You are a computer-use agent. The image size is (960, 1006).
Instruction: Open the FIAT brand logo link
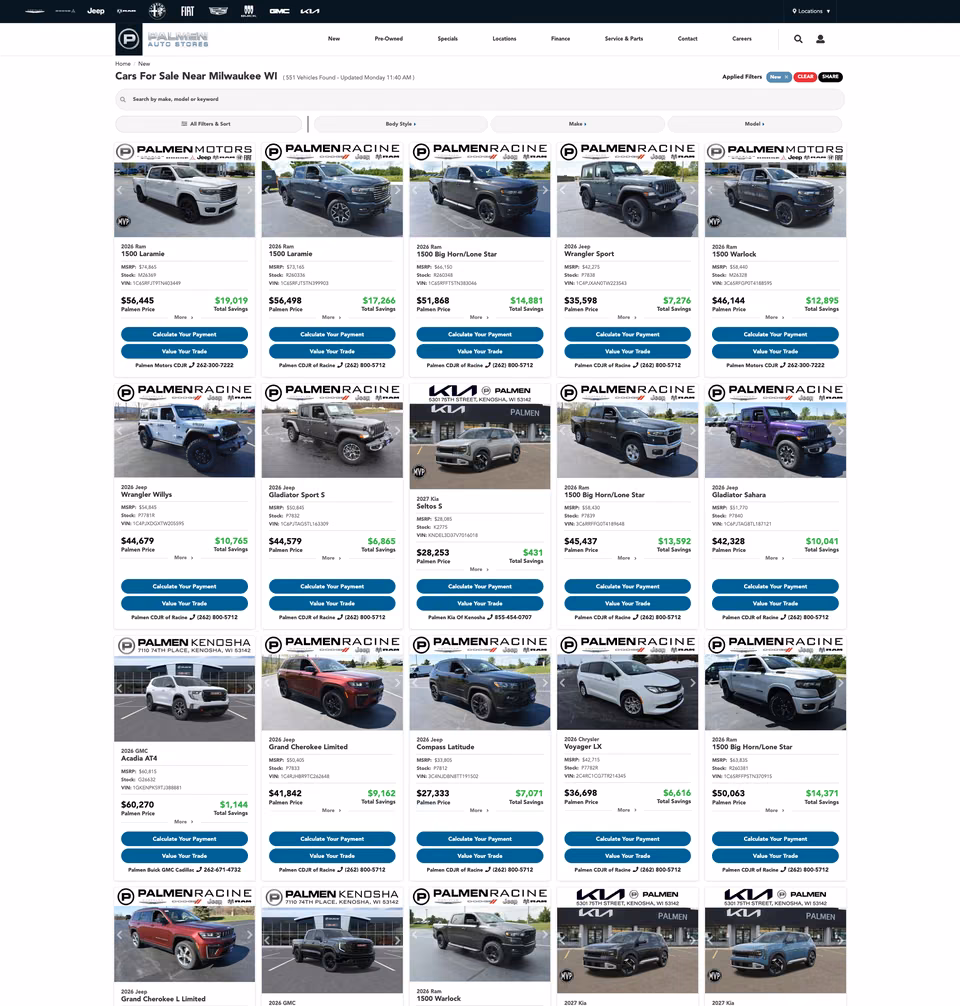(x=187, y=11)
